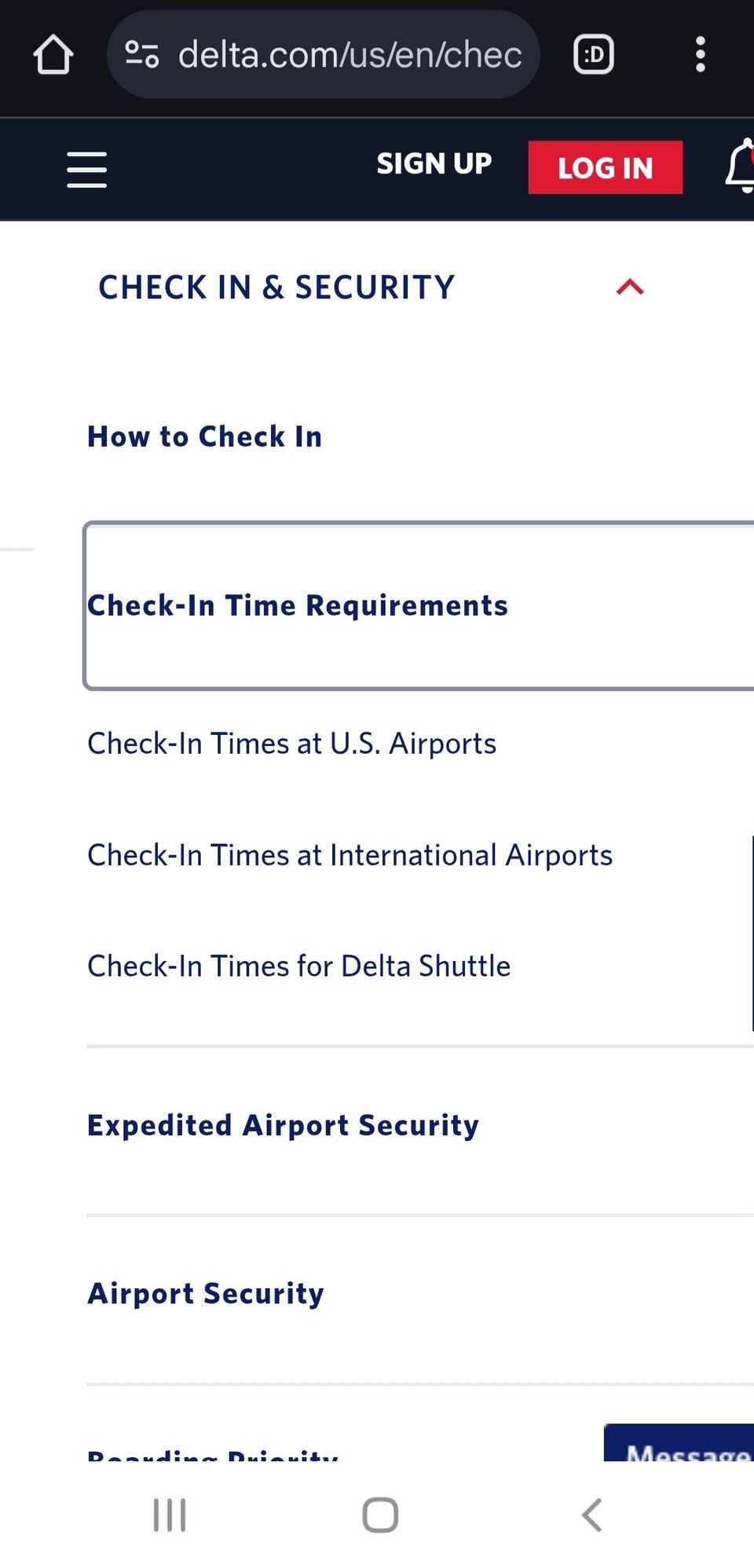
Task: Tap the Android back button
Action: (x=591, y=1516)
